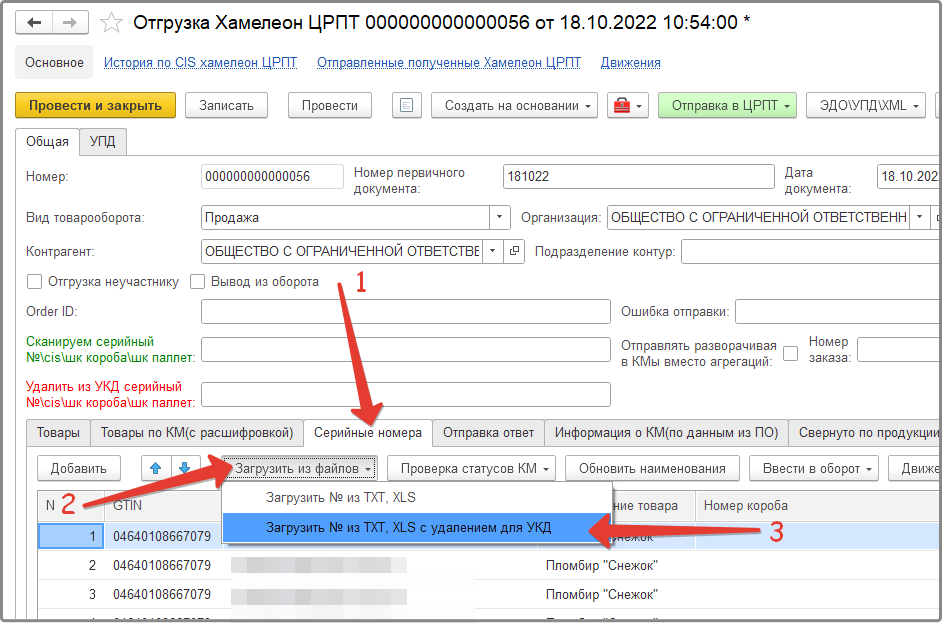Screen dimensions: 942x623
Task: Open the Отправка ответ tab
Action: tap(488, 433)
